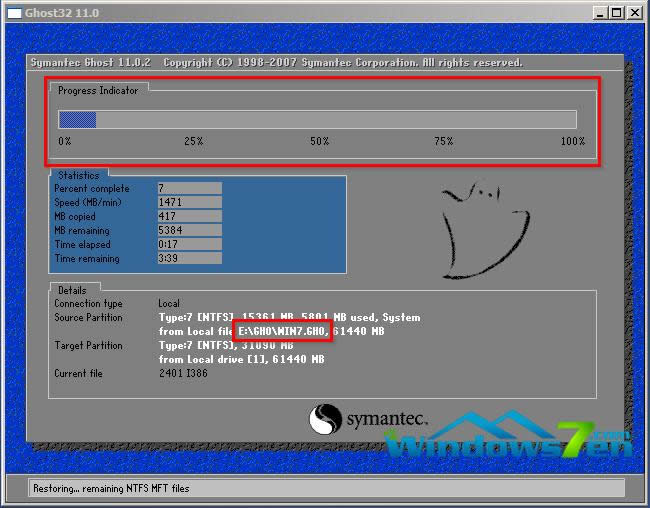650x508 pixels.
Task: Maximize the Ghost32 window
Action: pos(615,12)
